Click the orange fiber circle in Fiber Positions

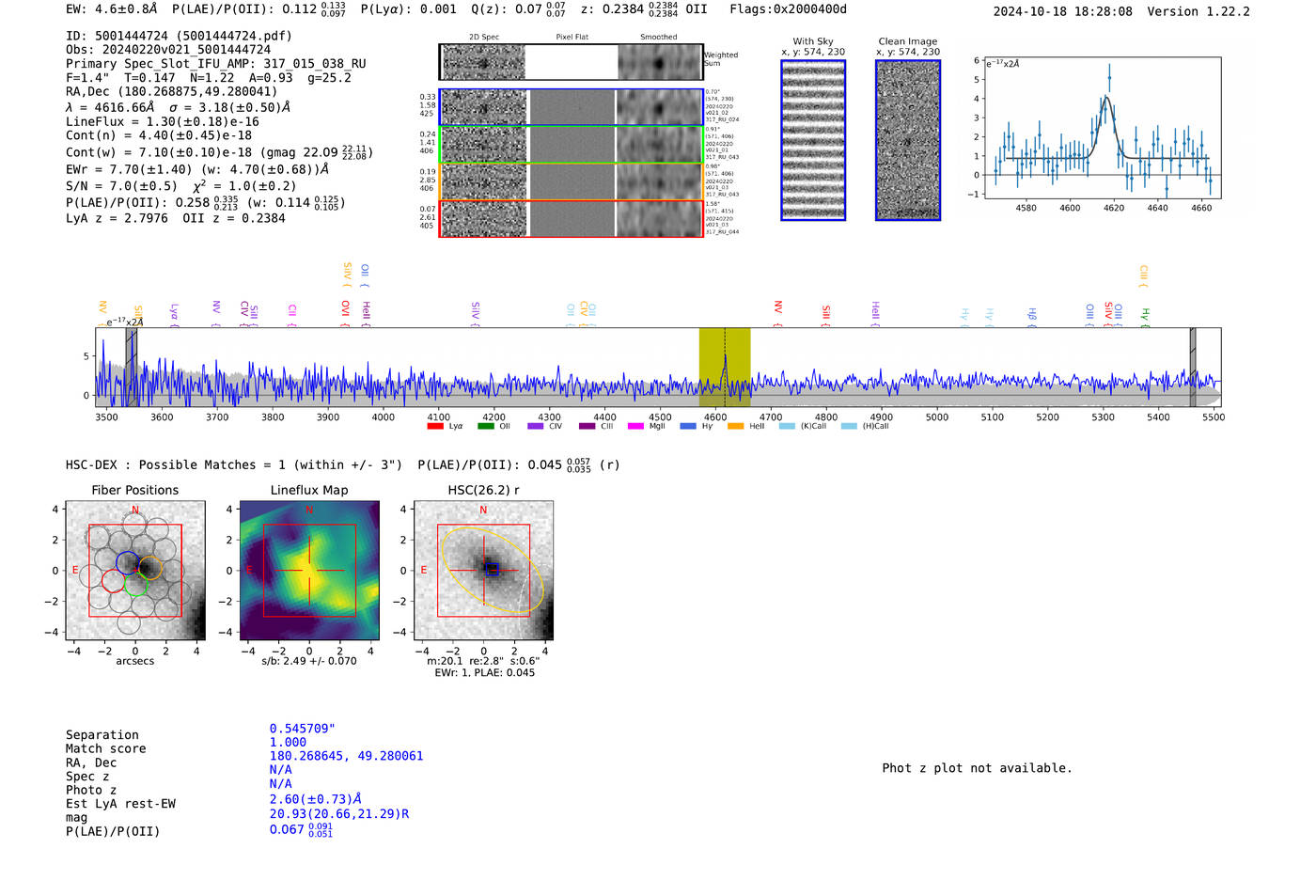point(150,568)
